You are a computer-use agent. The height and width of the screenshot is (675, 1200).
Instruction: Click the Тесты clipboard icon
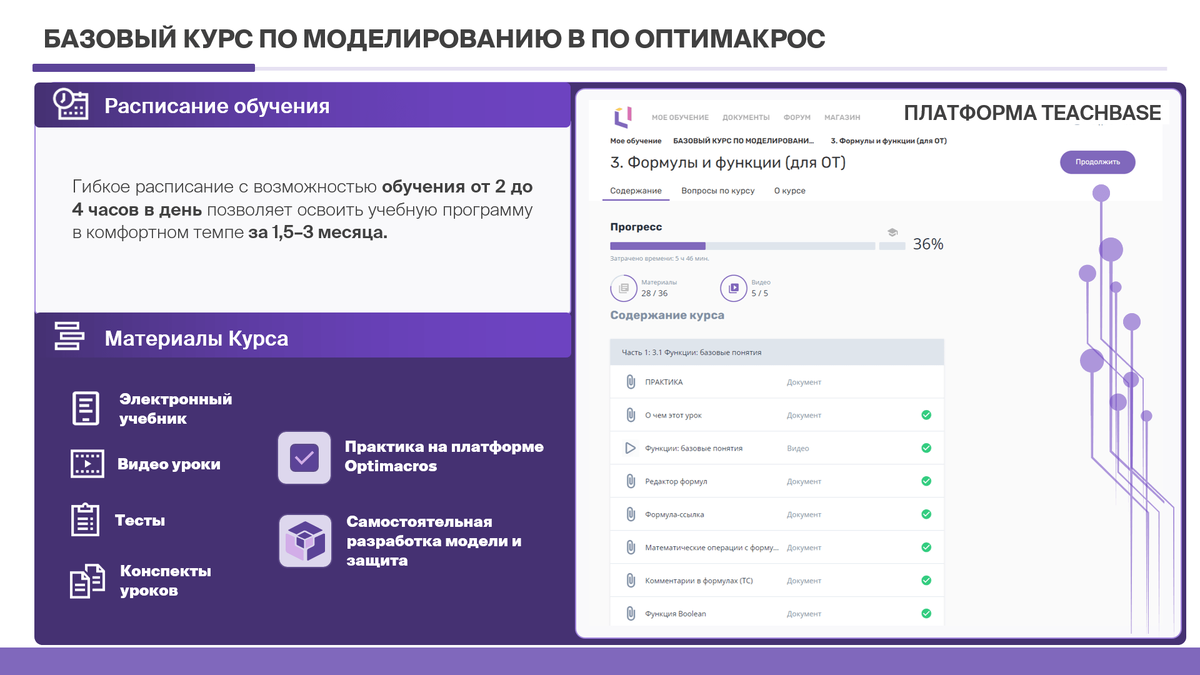pos(85,519)
